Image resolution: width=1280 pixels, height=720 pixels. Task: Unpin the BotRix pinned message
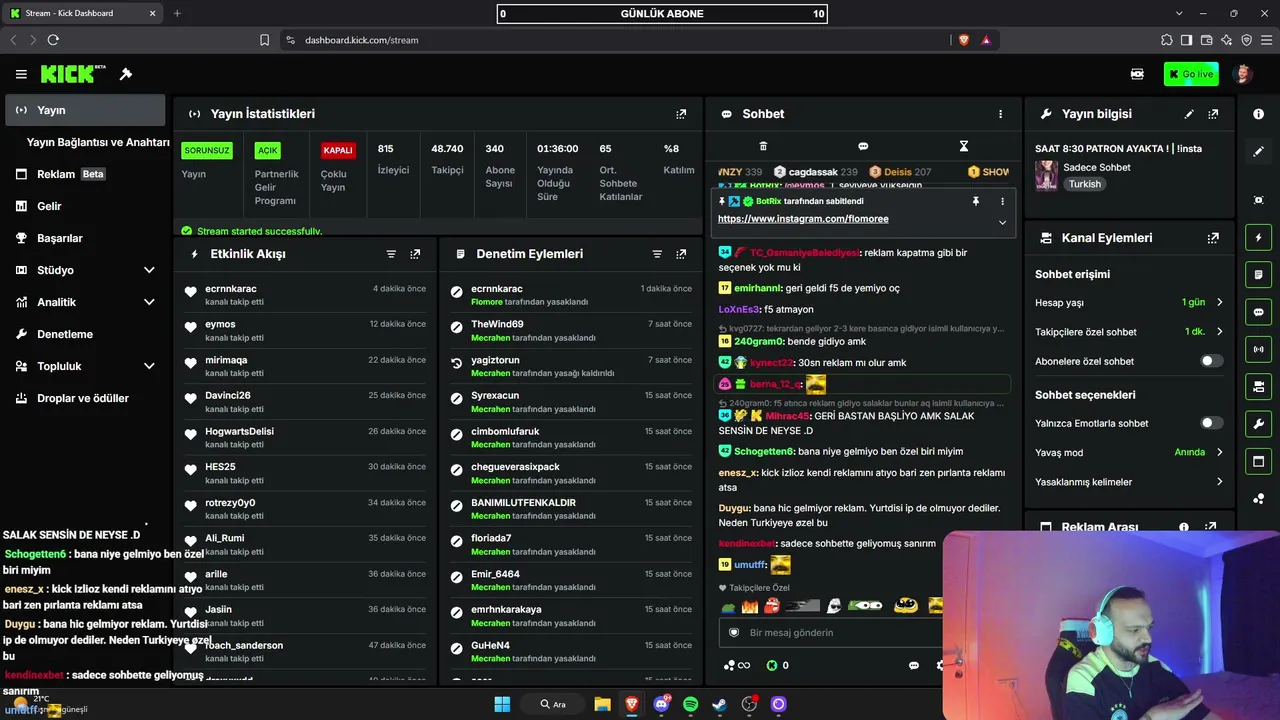tap(975, 201)
